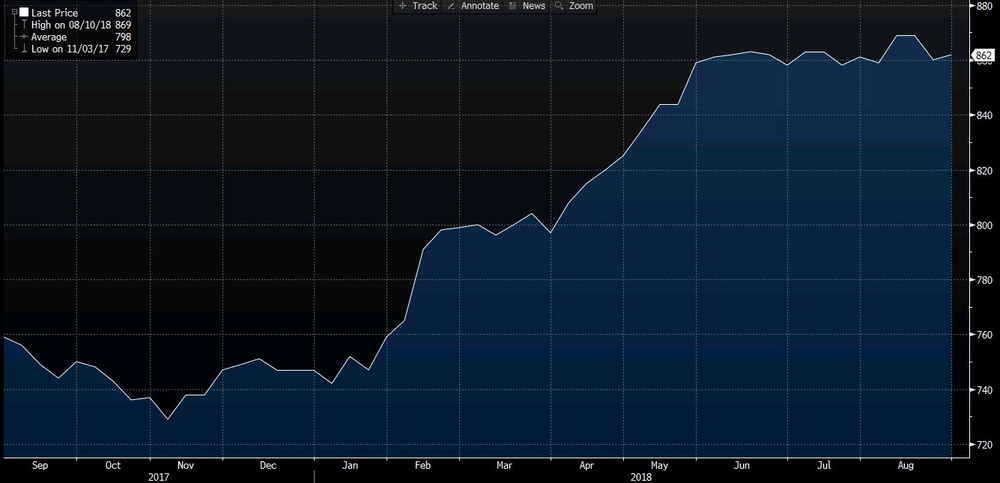Click the Last Price legend label
This screenshot has height=483, width=1000.
click(56, 13)
